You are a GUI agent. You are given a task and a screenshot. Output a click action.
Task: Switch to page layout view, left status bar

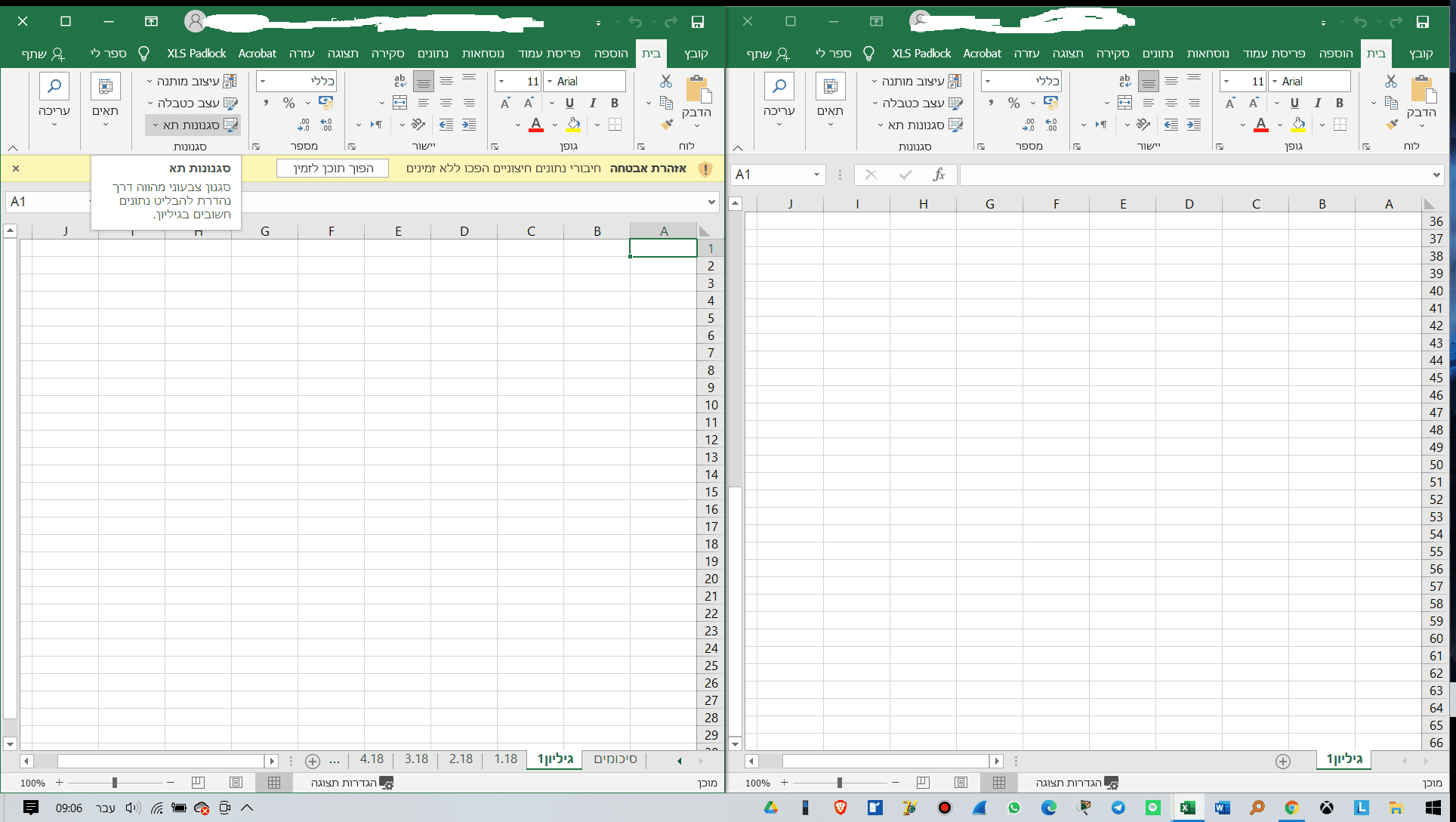236,783
